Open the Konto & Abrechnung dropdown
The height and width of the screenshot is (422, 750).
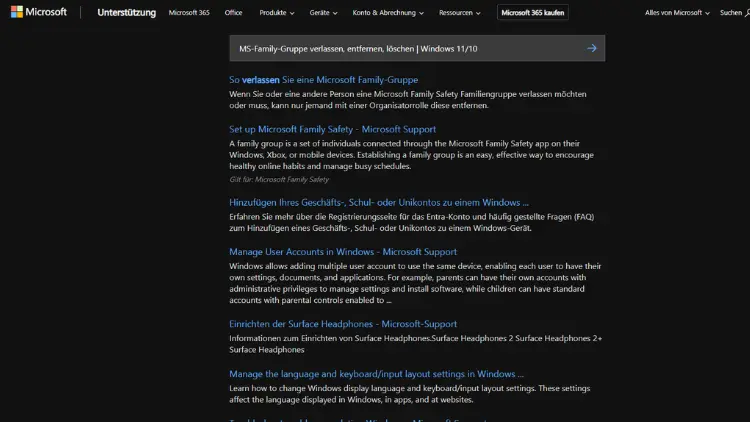coord(388,13)
